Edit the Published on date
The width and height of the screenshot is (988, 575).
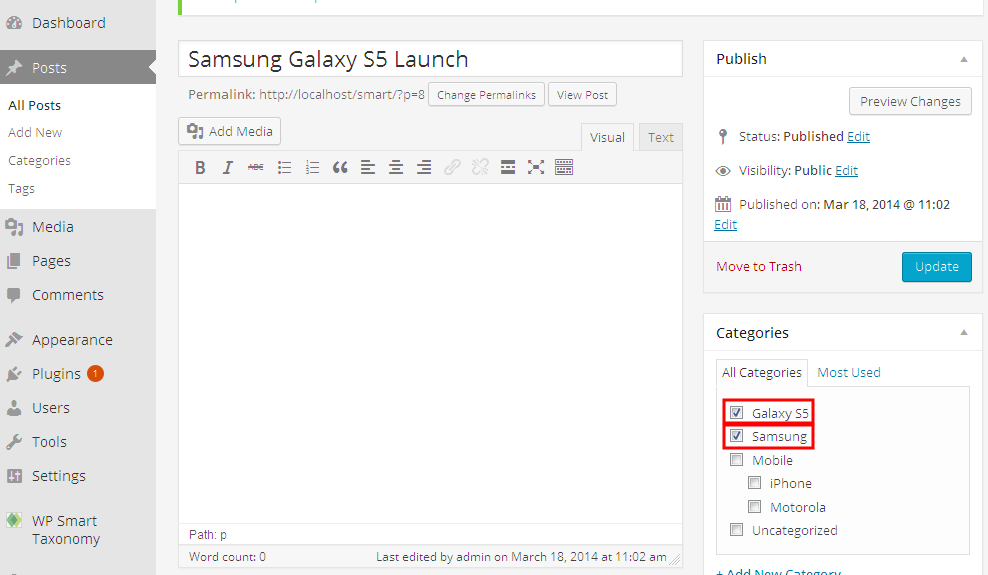tap(725, 225)
